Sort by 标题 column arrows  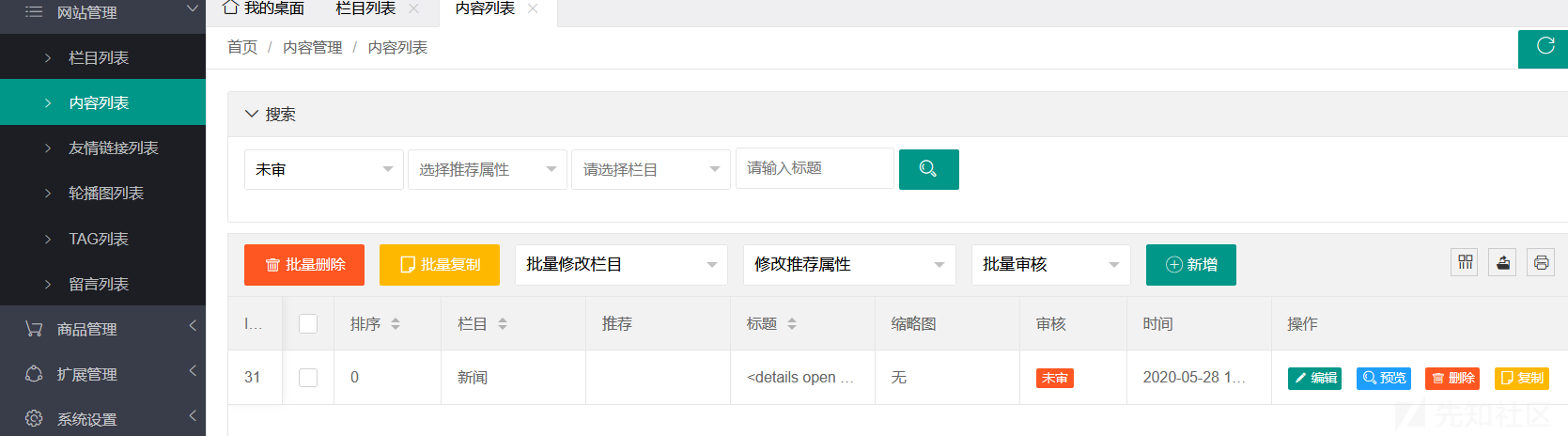click(x=792, y=323)
